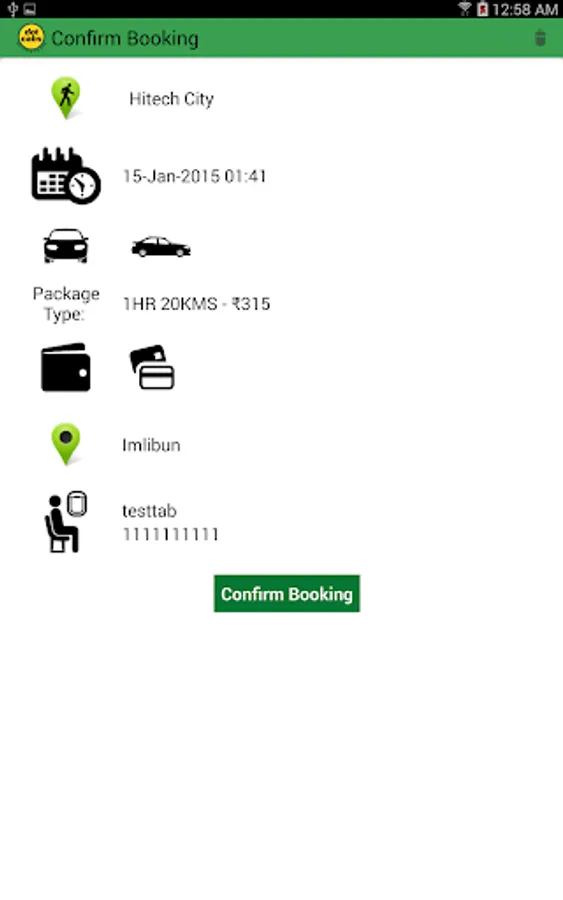Open the calendar and clock icon
563x900 pixels.
click(x=66, y=176)
